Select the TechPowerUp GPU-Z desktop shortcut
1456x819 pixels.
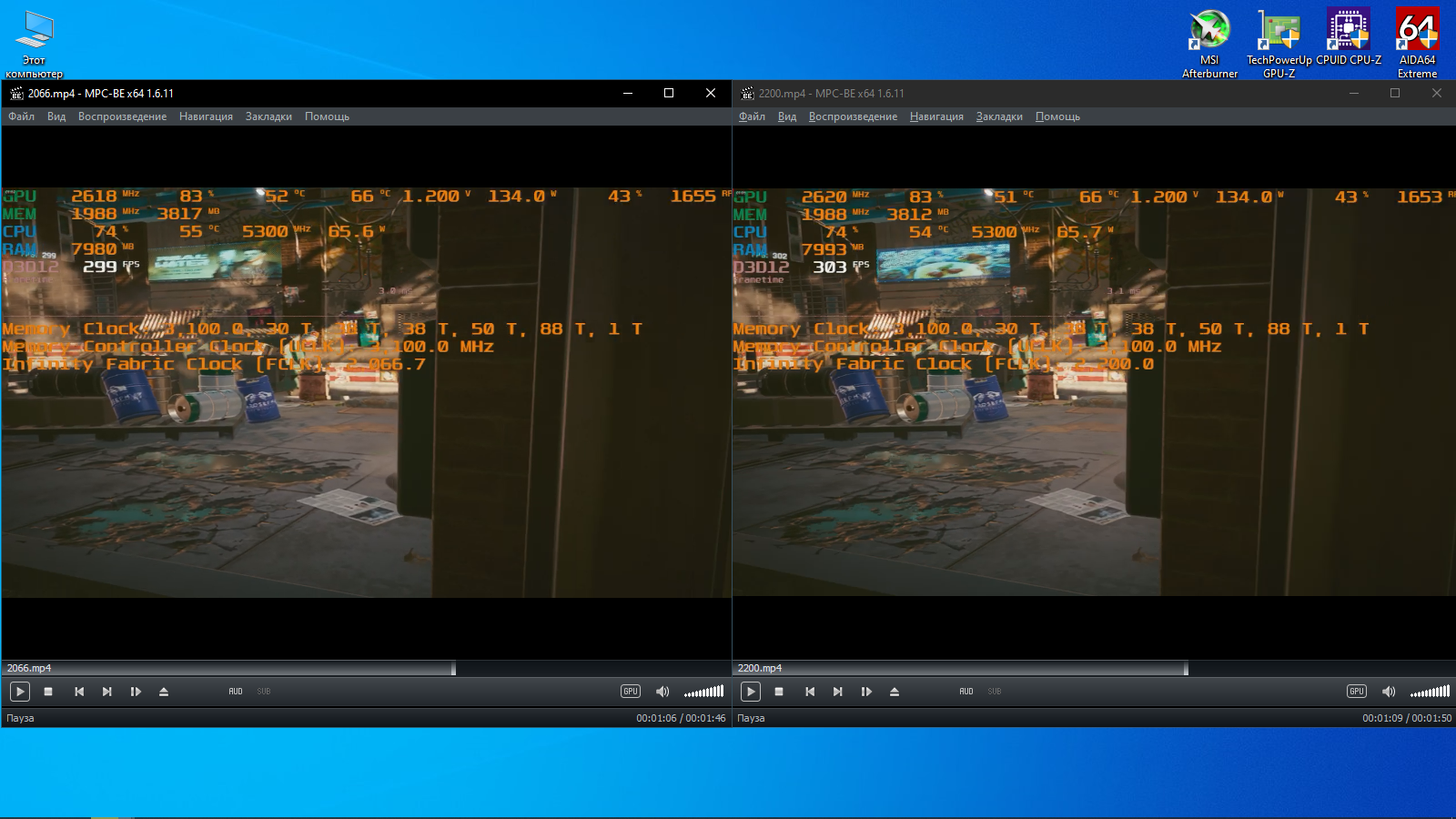click(x=1279, y=43)
